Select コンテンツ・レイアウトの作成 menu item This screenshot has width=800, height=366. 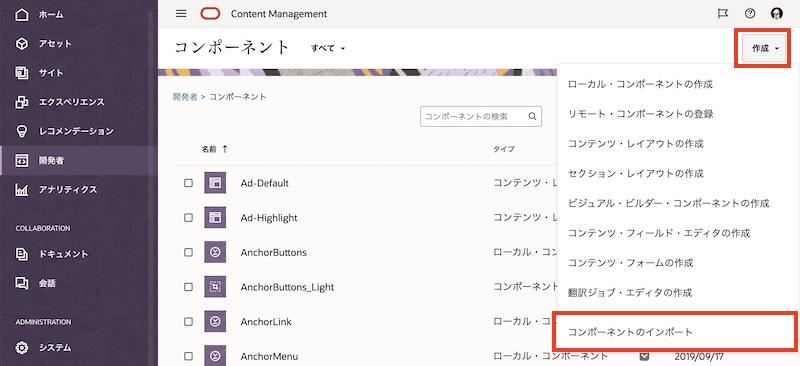tap(636, 144)
